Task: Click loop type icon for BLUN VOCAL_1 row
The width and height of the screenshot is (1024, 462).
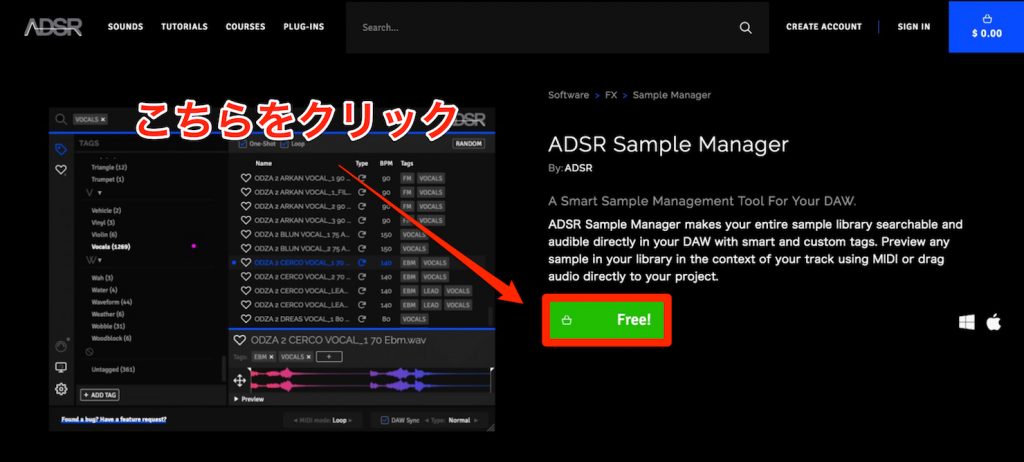Action: click(362, 234)
